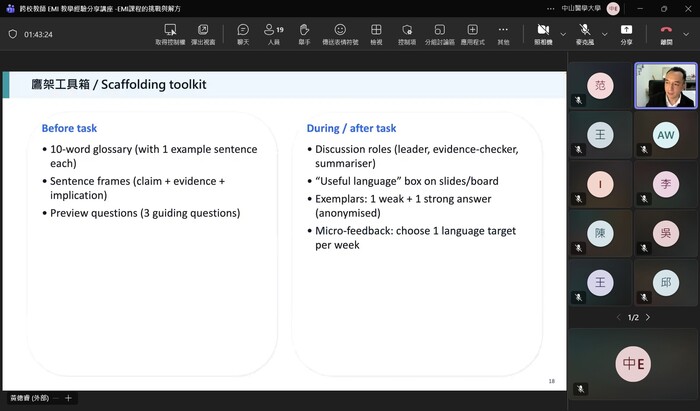Viewport: 700px width, 411px height.
Task: Select the presenter's live video thumbnail
Action: tap(666, 85)
